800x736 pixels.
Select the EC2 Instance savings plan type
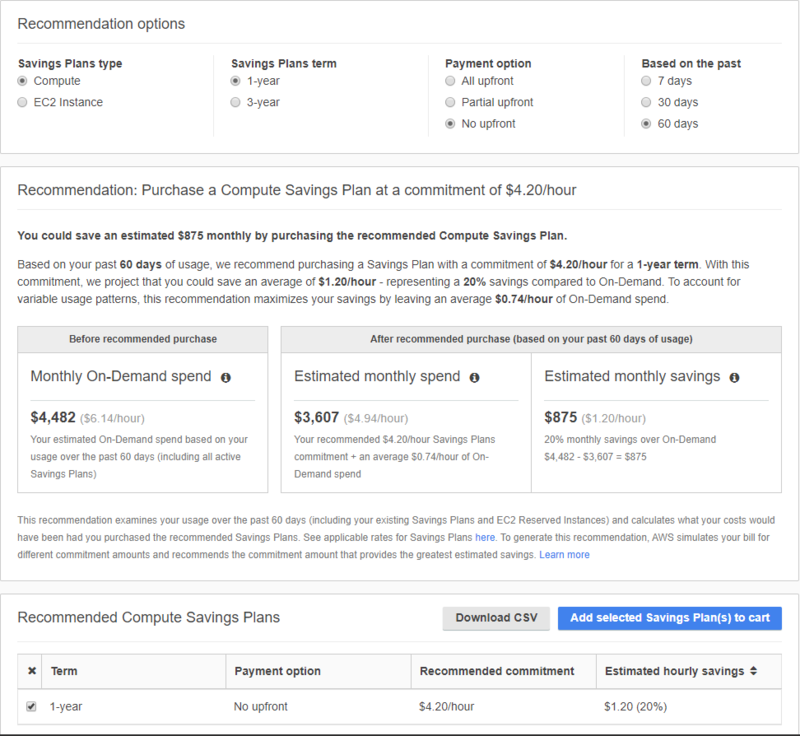23,102
